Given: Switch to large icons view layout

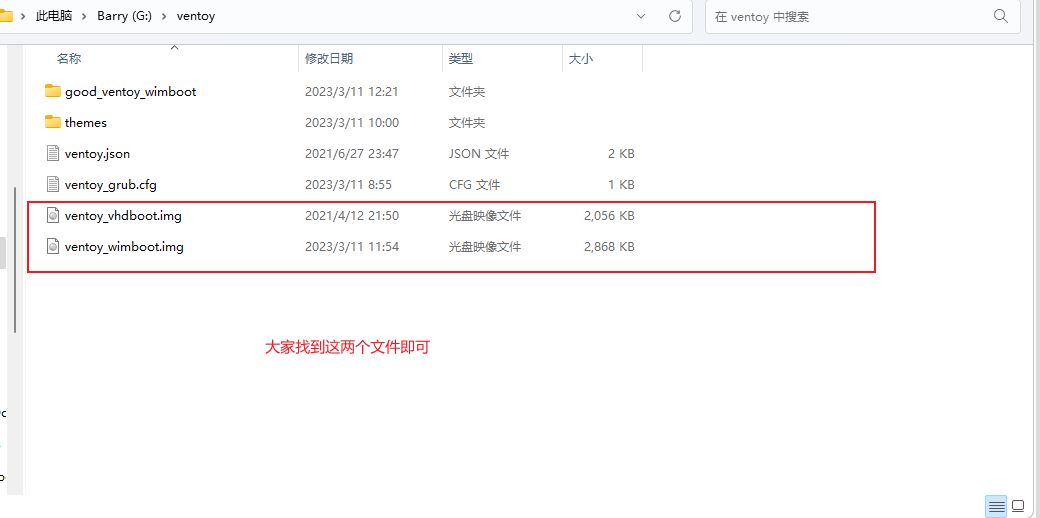Looking at the screenshot, I should coord(1018,505).
